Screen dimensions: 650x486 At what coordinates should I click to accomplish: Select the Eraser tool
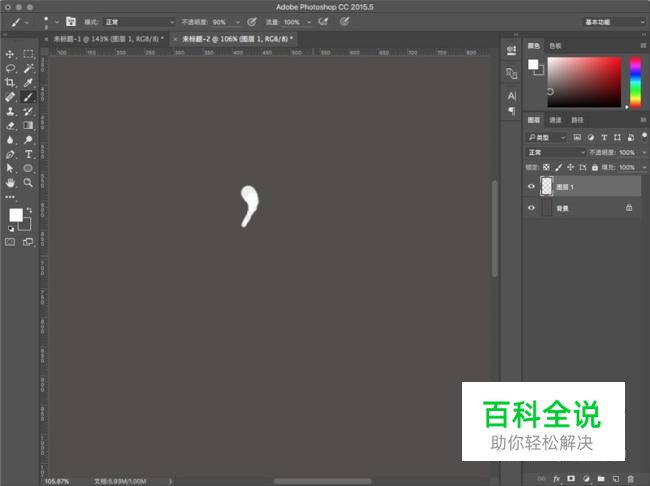[x=10, y=125]
